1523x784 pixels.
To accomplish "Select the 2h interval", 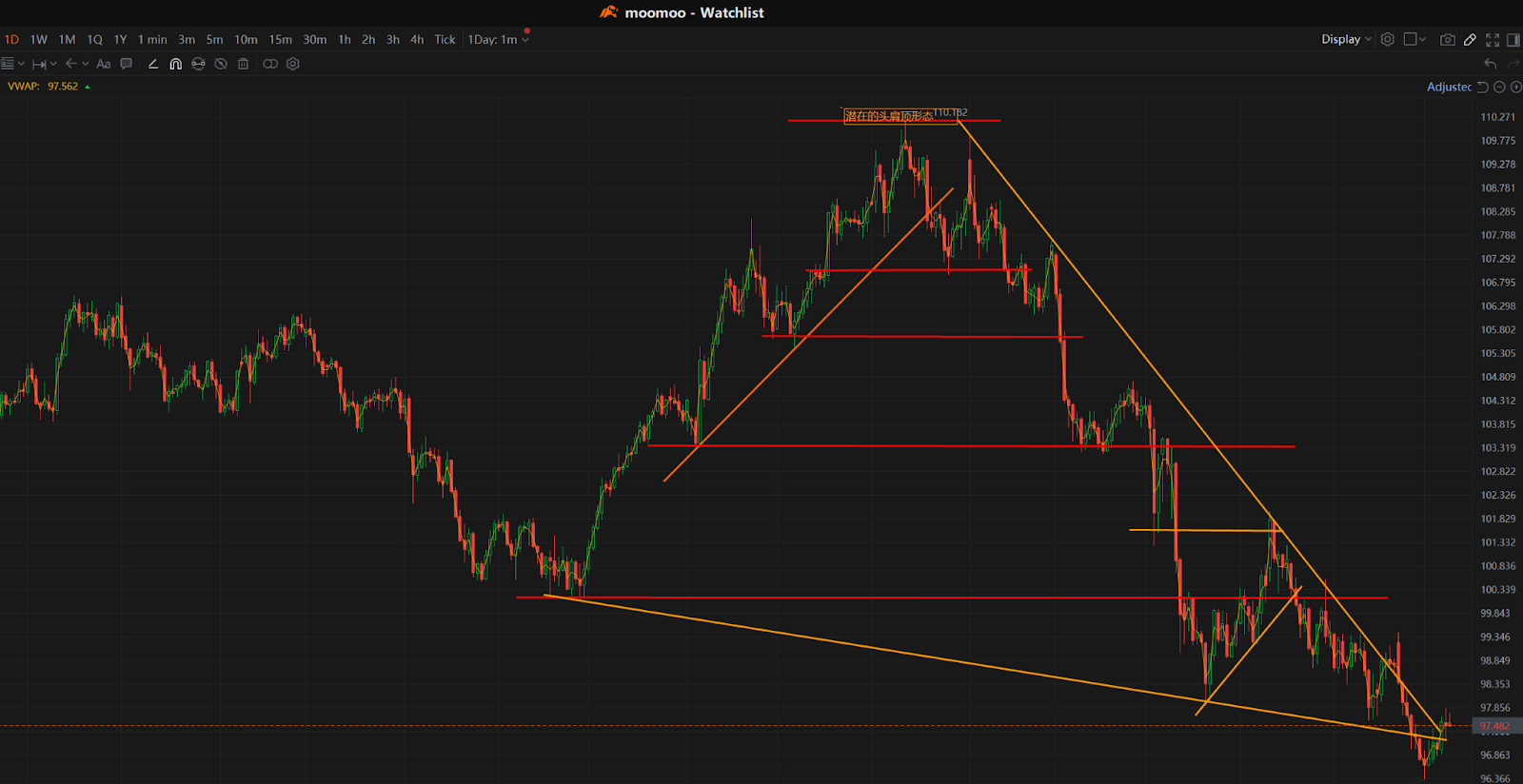I will [x=368, y=40].
